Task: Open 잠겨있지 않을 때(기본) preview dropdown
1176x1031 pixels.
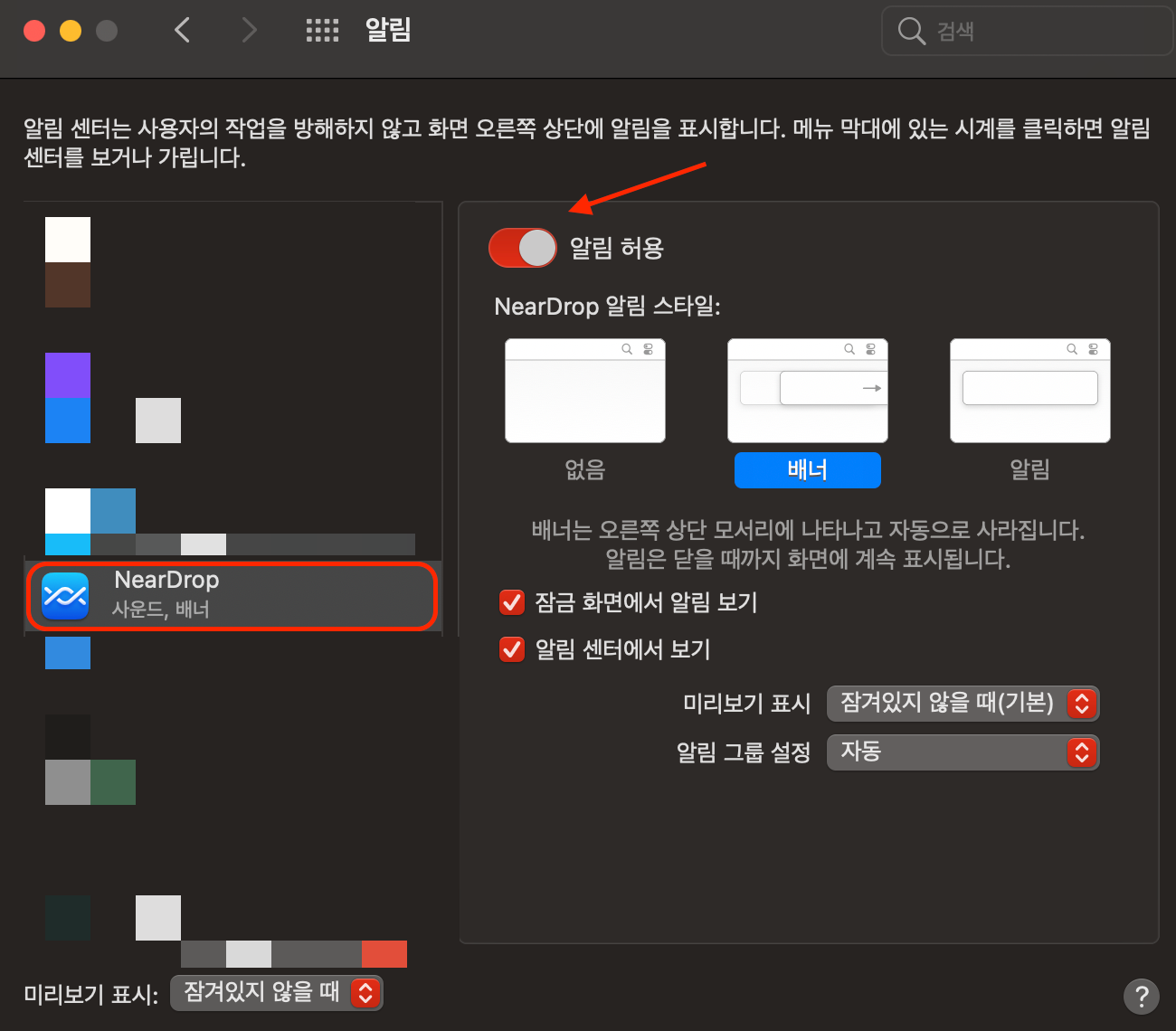Action: click(963, 704)
